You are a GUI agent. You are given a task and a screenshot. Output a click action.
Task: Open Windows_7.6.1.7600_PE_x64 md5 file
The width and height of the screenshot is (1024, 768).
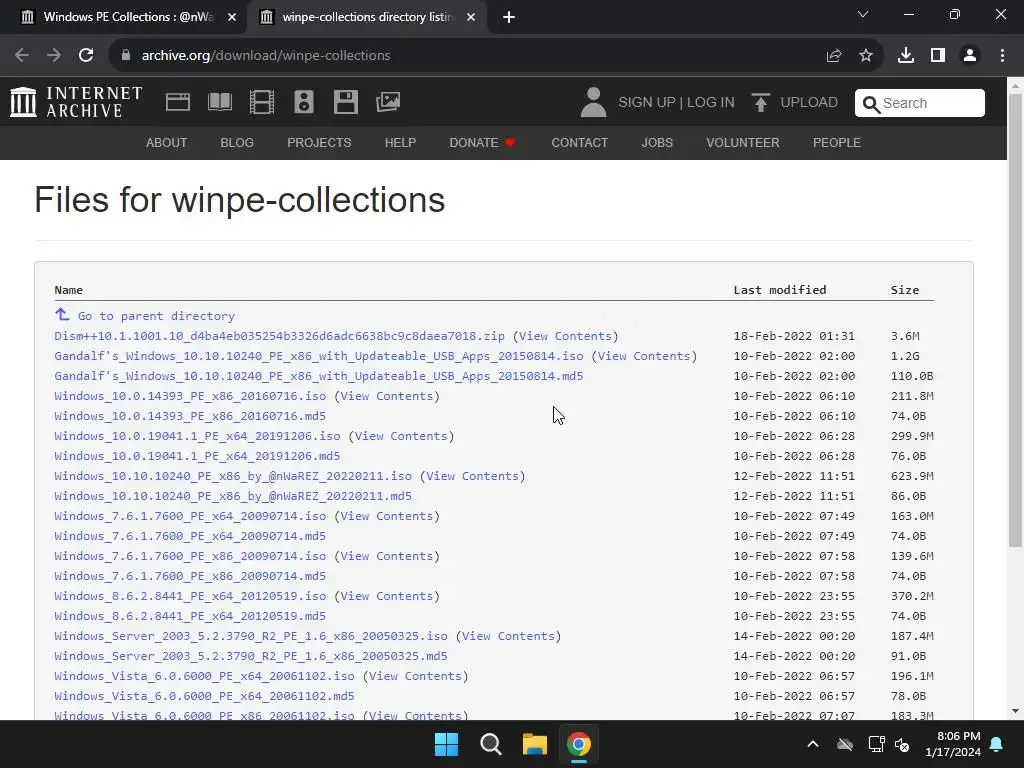(190, 536)
